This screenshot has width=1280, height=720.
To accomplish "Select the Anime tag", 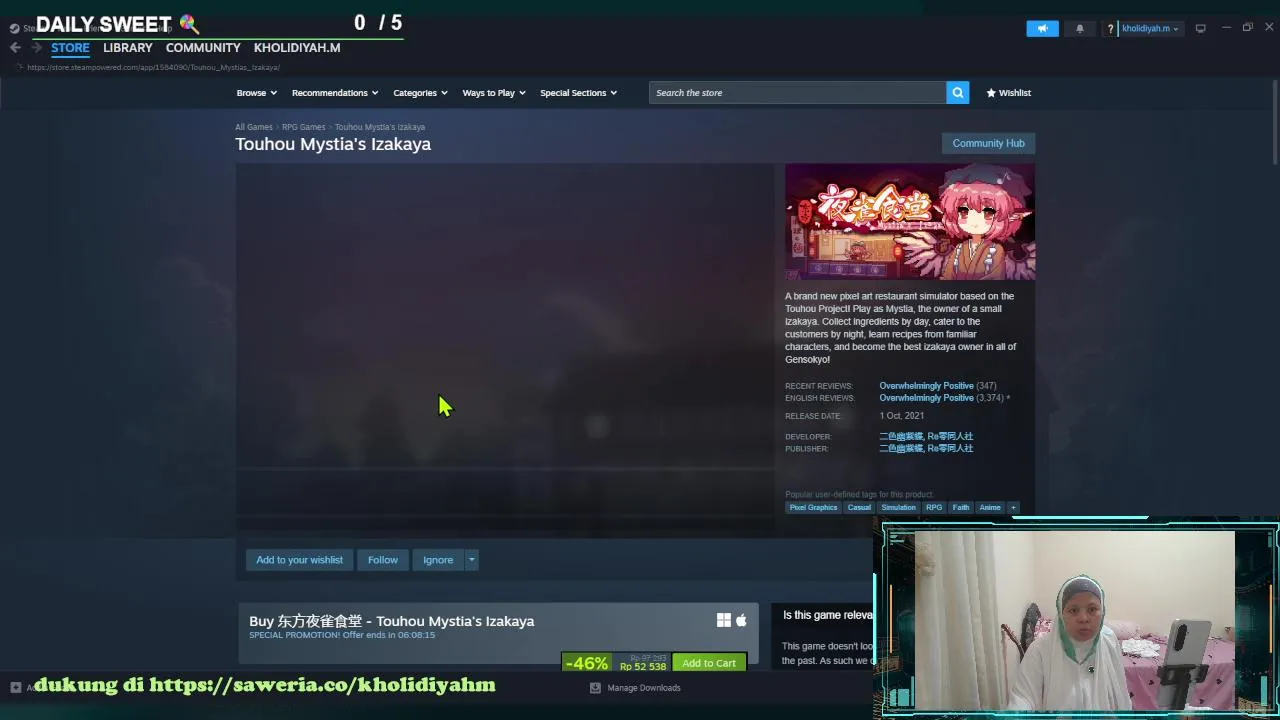I will pyautogui.click(x=990, y=507).
